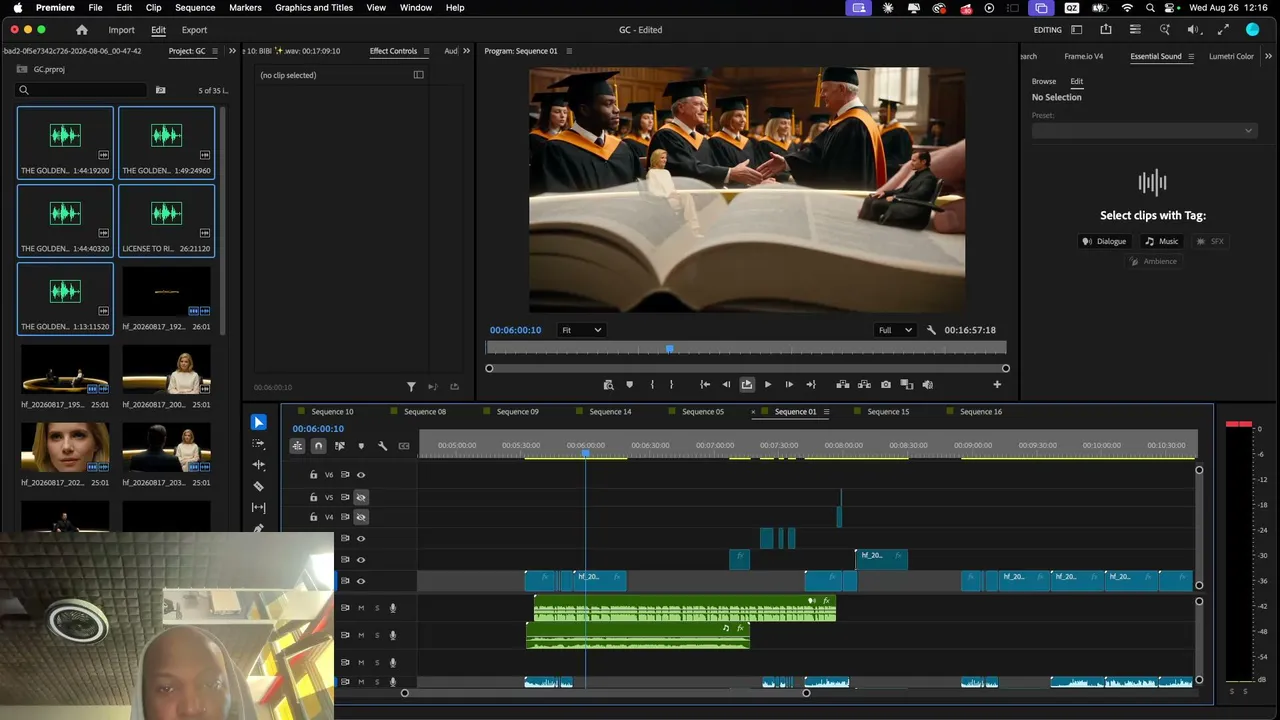Open timeline wrench display settings
1280x720 pixels.
click(x=382, y=446)
